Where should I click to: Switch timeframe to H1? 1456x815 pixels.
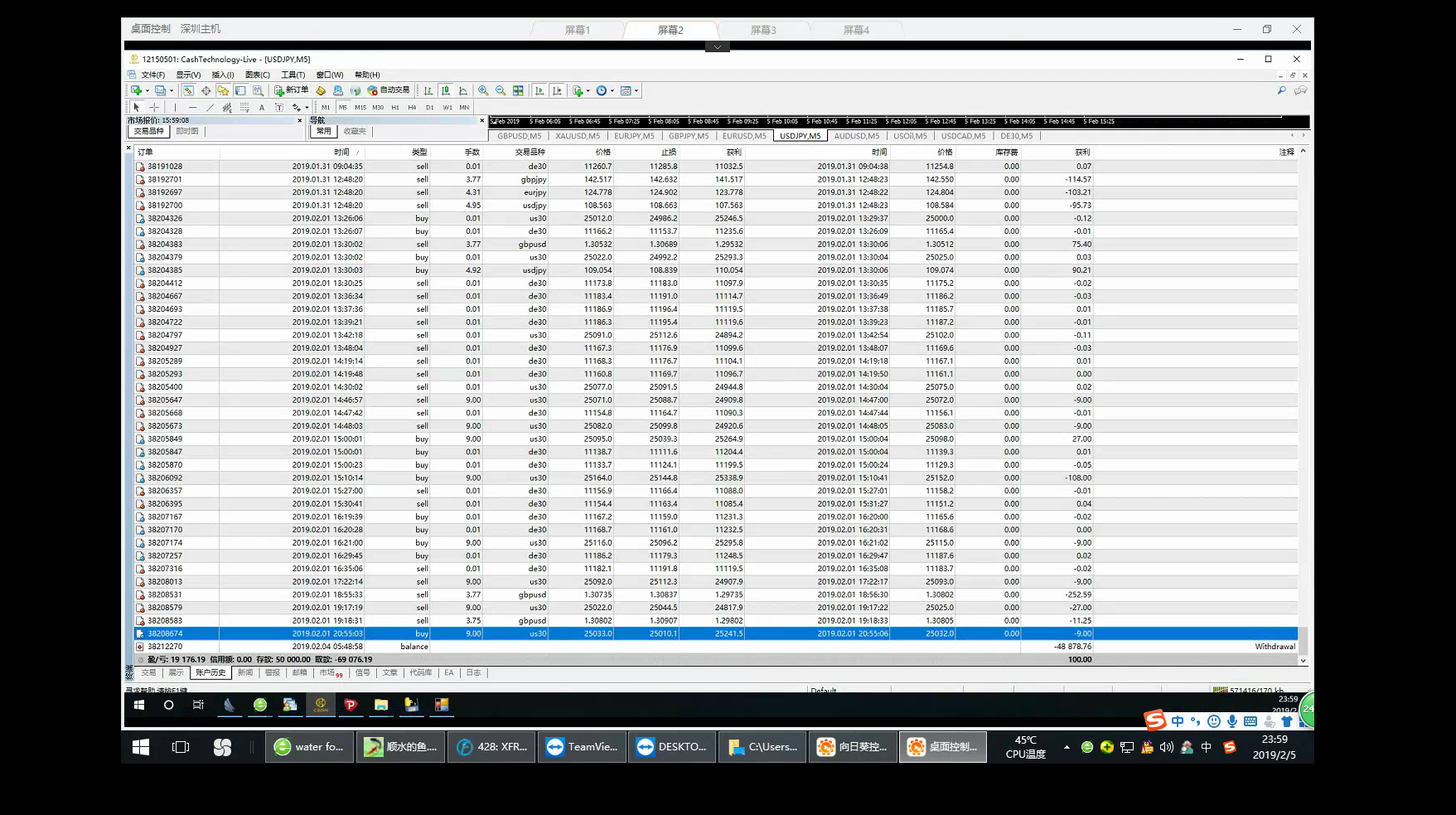395,107
